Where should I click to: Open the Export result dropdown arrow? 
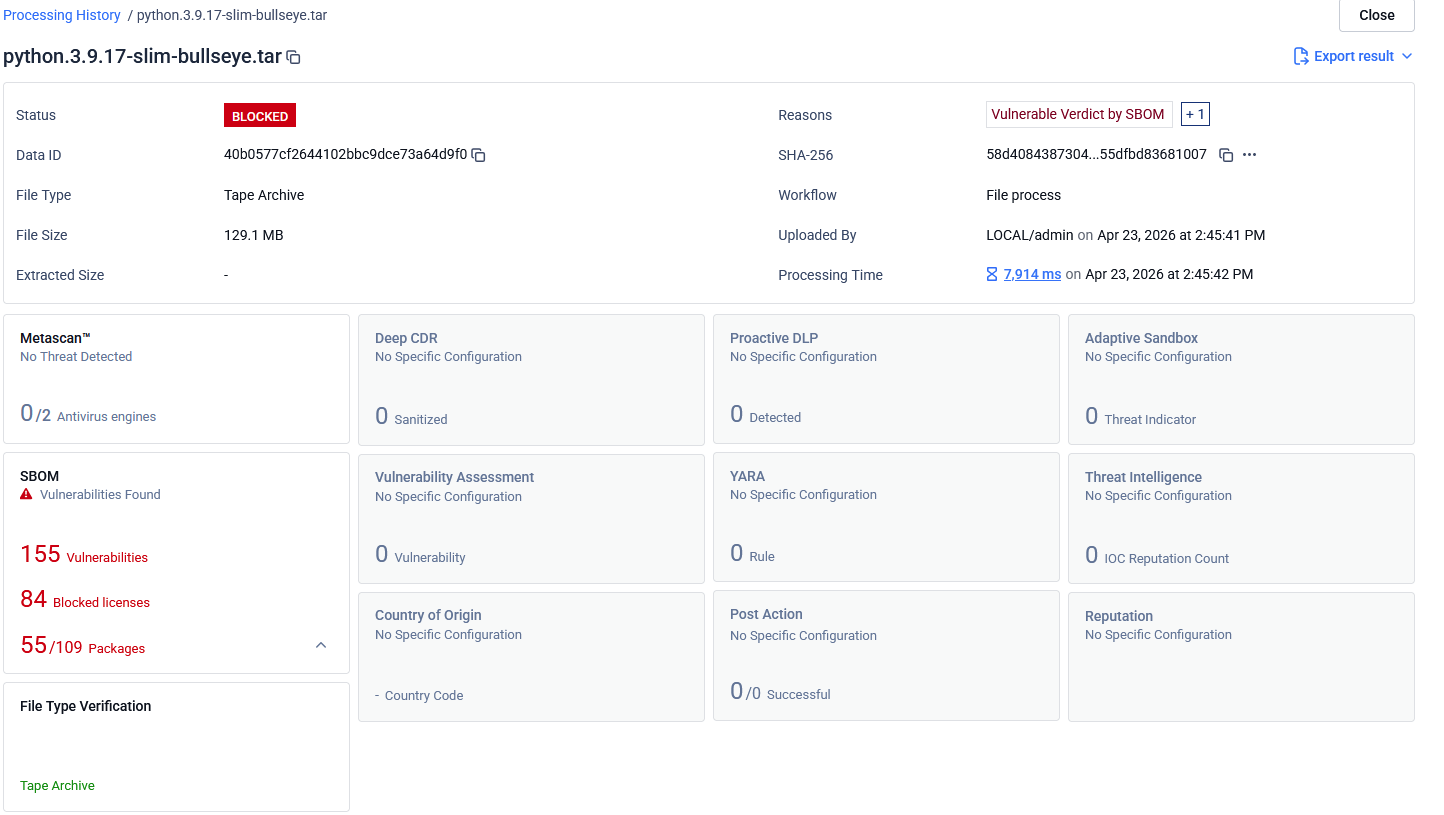pos(1407,56)
